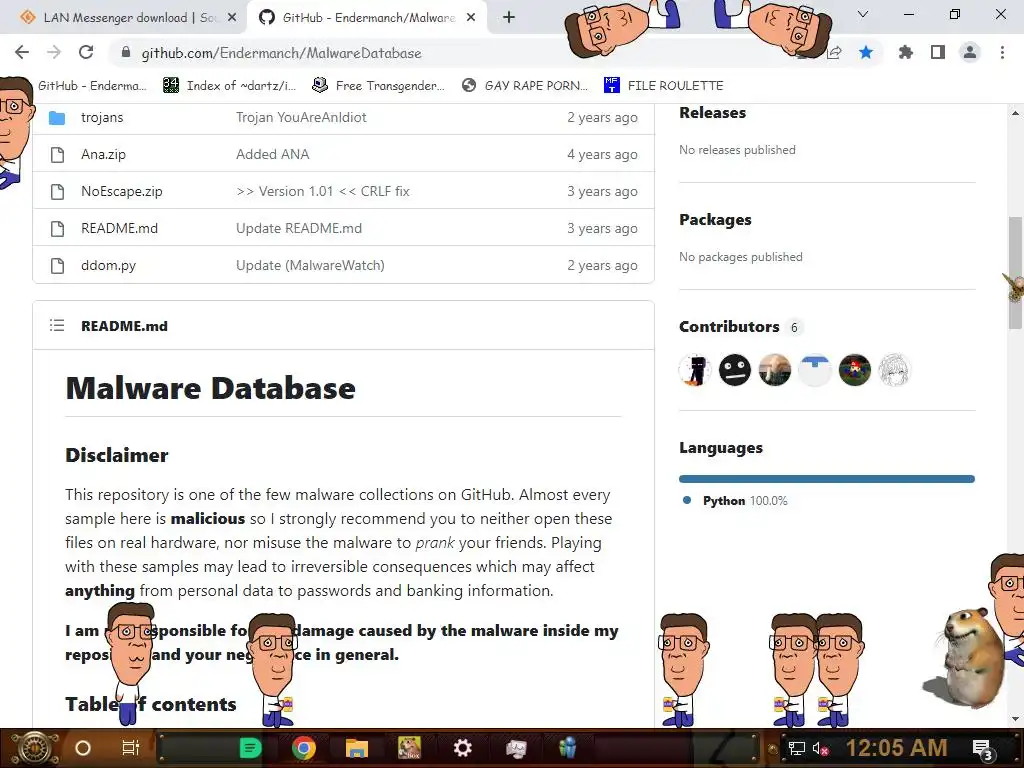Click the muted volume tray icon
This screenshot has height=768, width=1024.
[x=820, y=748]
